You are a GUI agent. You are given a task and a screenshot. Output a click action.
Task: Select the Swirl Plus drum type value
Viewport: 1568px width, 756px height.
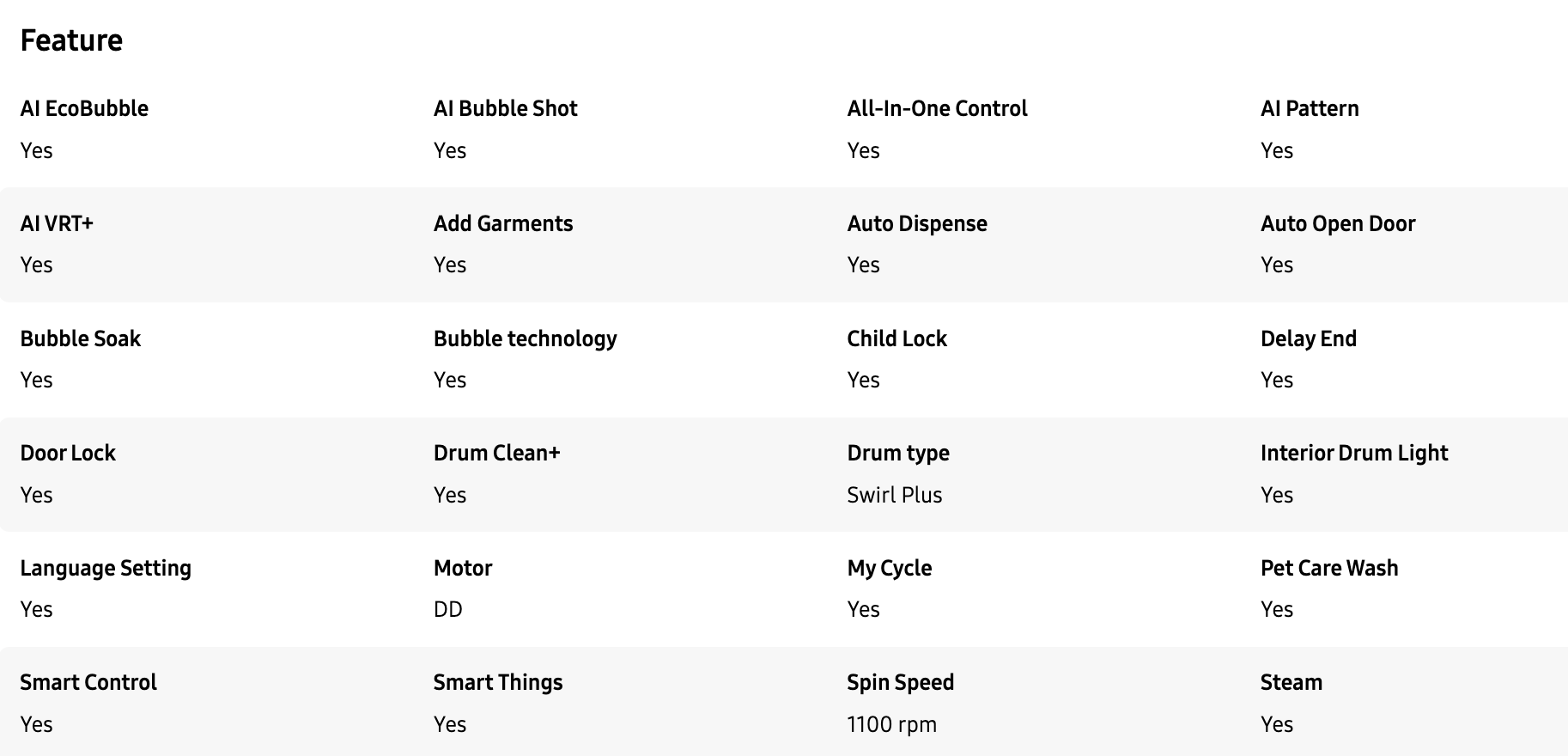895,495
